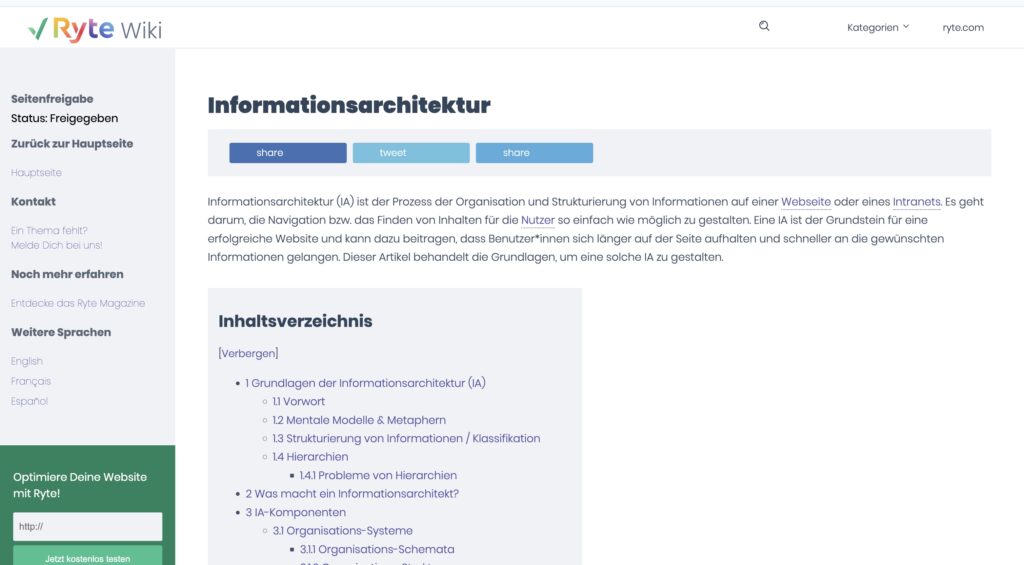
Task: Open the Nutzer link in intro paragraph
Action: coord(537,220)
